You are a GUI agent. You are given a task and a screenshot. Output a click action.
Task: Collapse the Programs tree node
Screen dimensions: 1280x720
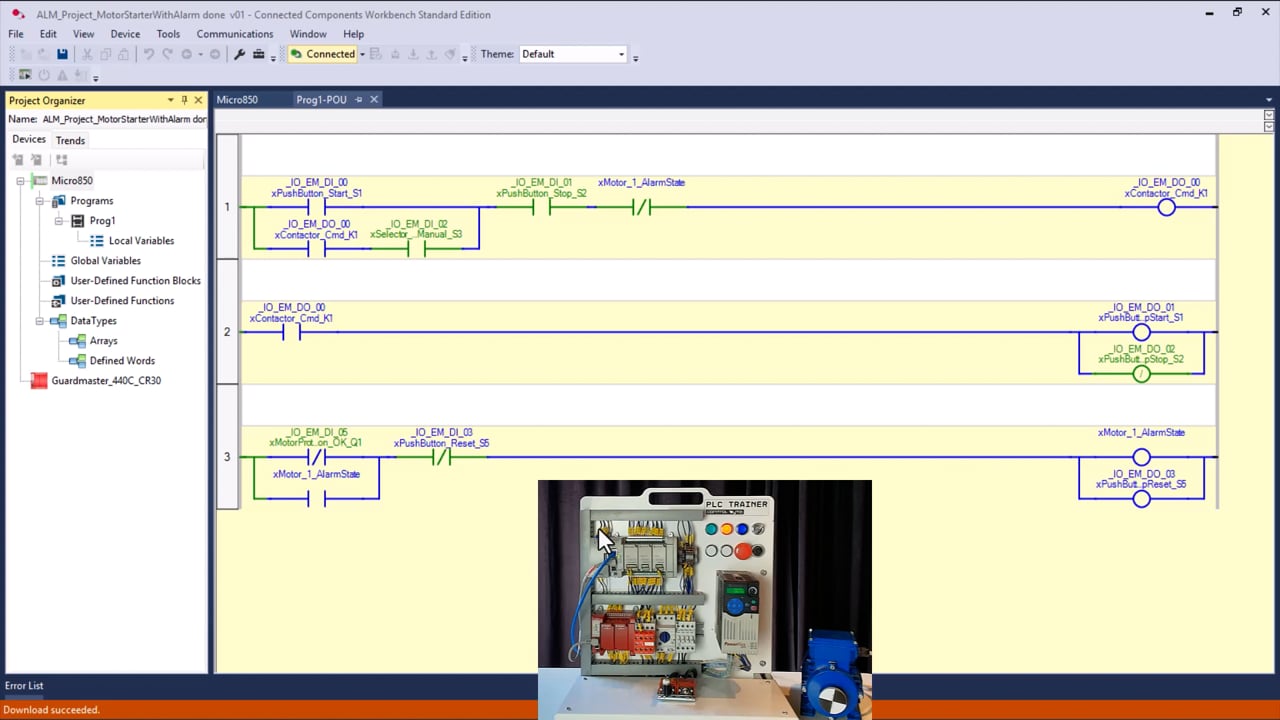(39, 201)
